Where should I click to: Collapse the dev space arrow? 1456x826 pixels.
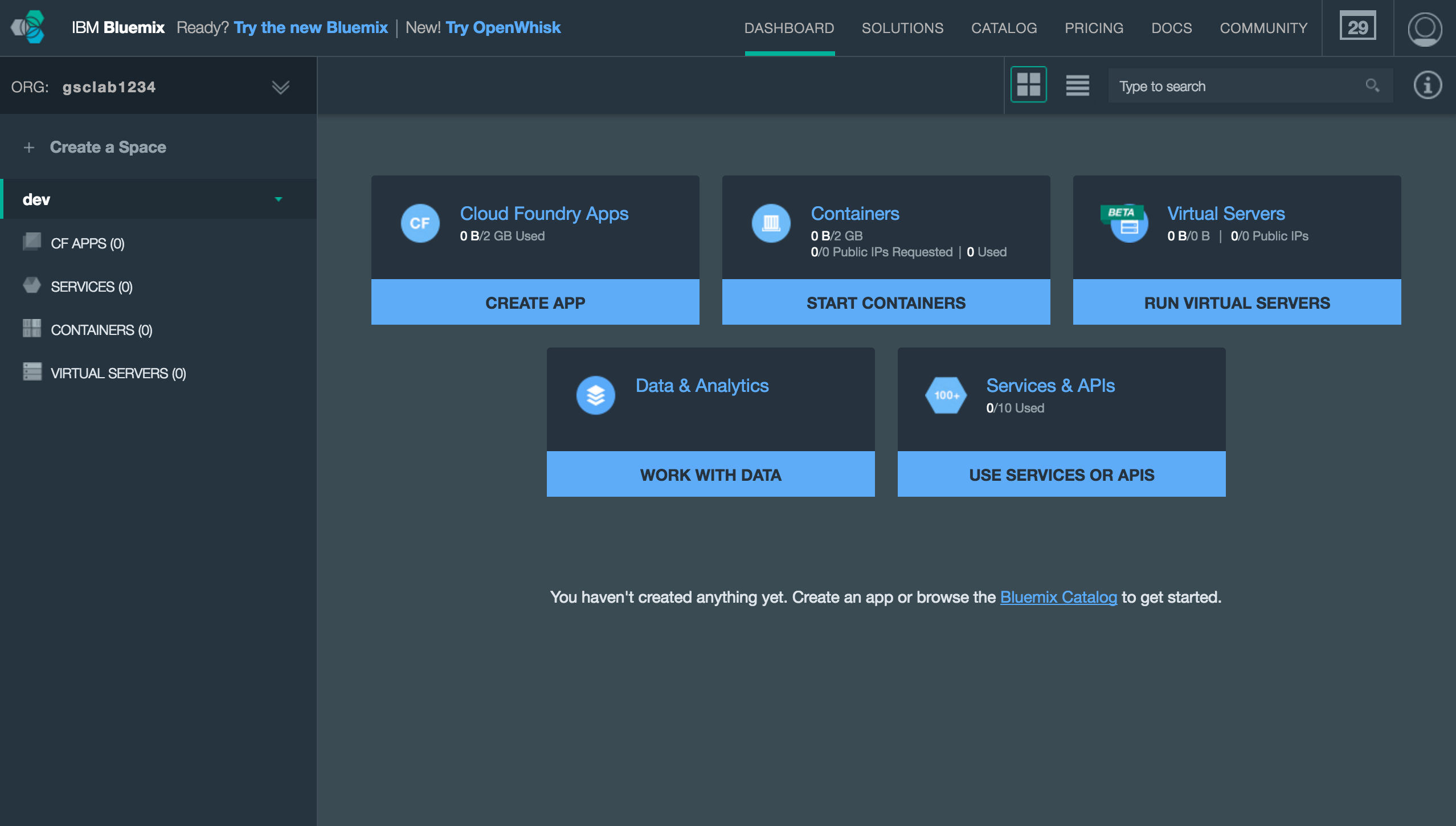[x=279, y=199]
